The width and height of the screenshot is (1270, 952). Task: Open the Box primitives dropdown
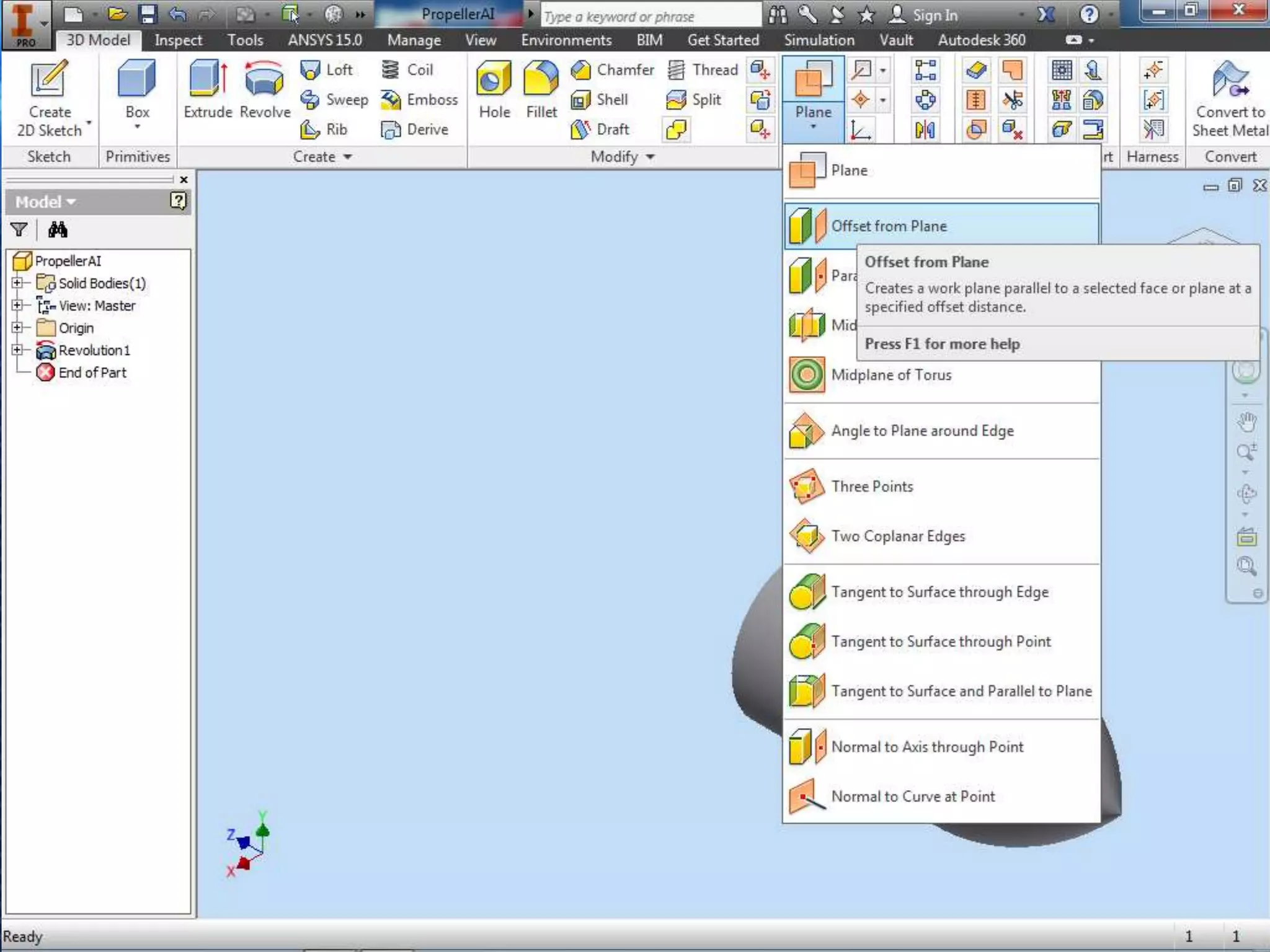click(137, 127)
